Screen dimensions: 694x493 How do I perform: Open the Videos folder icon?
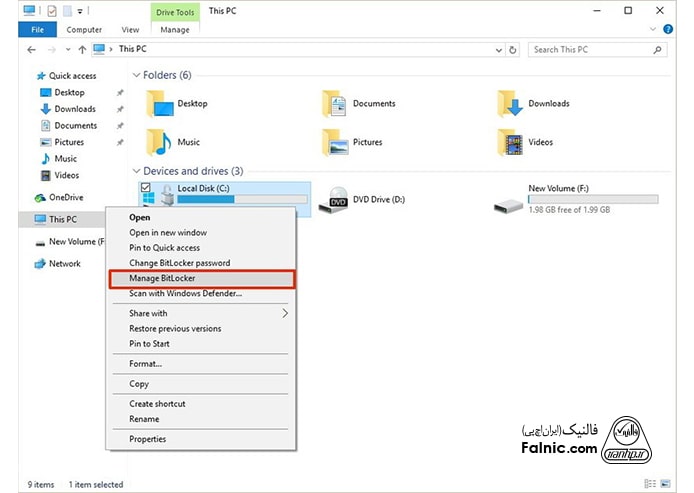click(510, 142)
